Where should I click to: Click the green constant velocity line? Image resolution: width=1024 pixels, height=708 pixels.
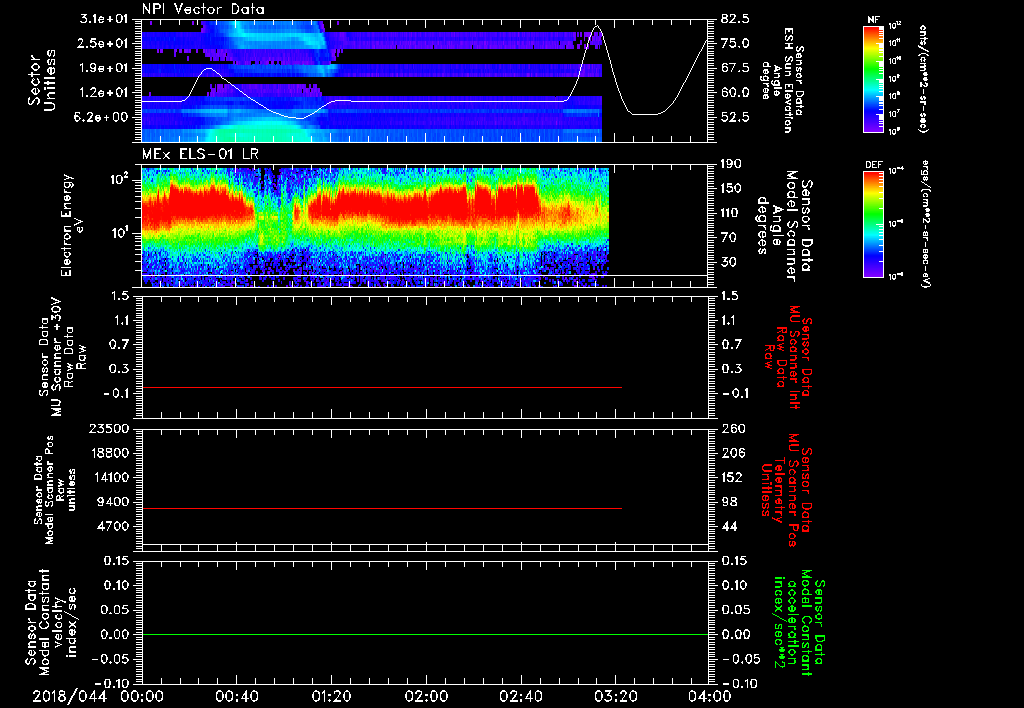coord(425,634)
